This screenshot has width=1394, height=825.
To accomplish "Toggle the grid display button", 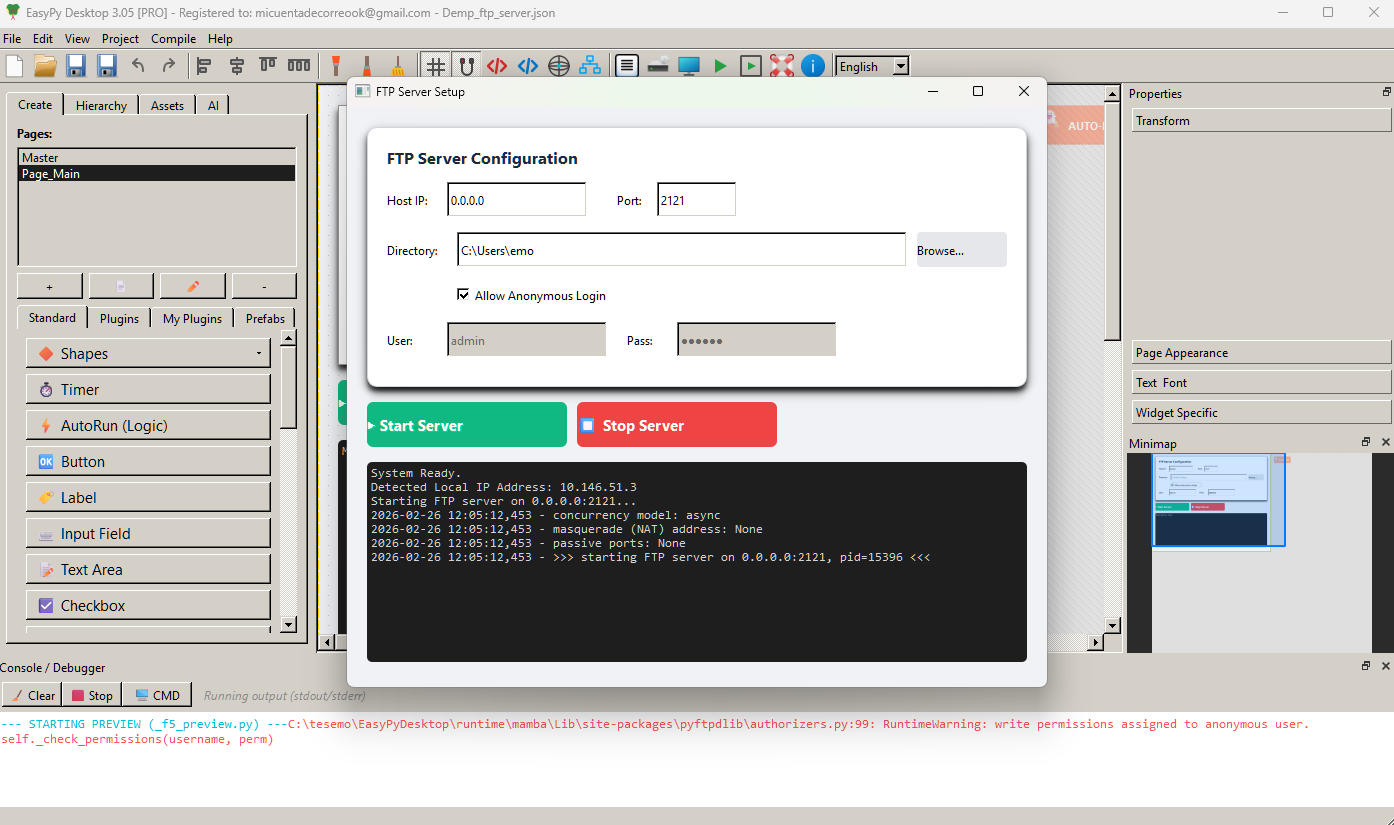I will [435, 66].
